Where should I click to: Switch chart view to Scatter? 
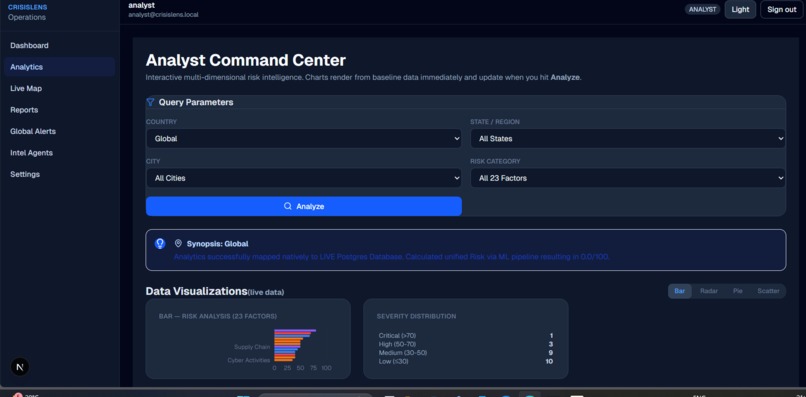tap(768, 291)
